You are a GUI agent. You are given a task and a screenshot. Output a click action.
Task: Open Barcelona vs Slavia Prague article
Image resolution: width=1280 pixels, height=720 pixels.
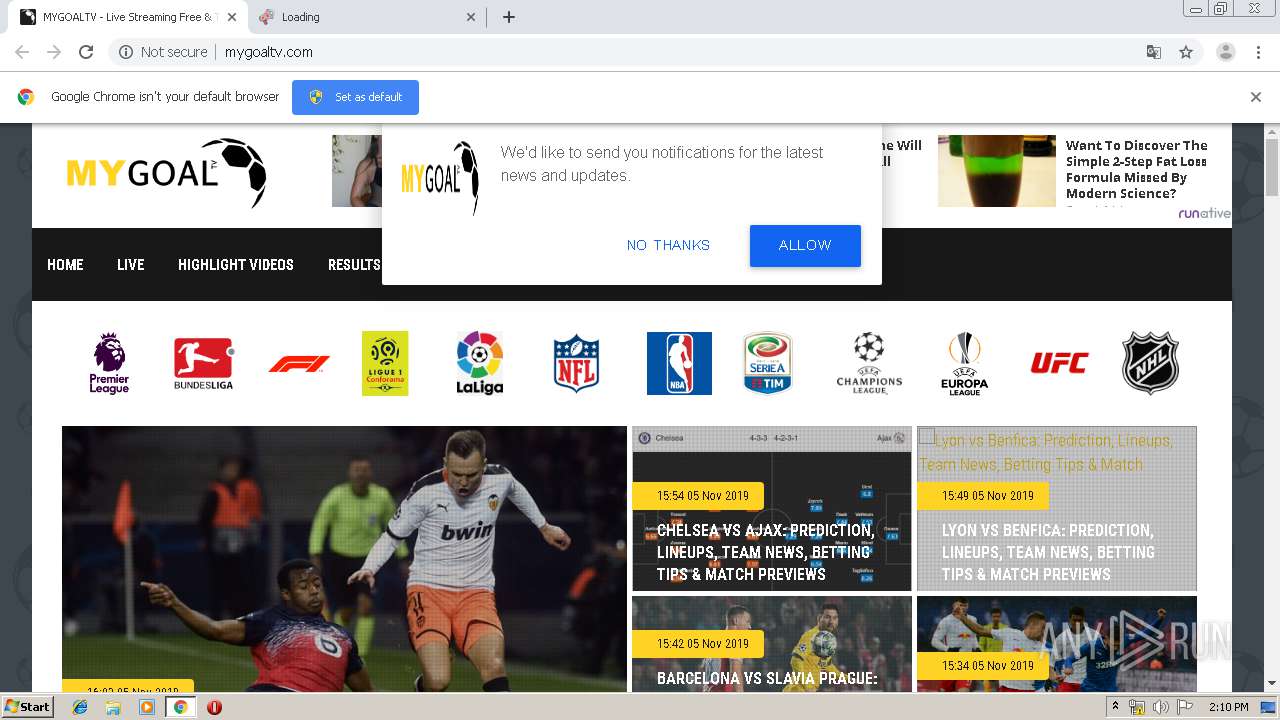pos(767,679)
